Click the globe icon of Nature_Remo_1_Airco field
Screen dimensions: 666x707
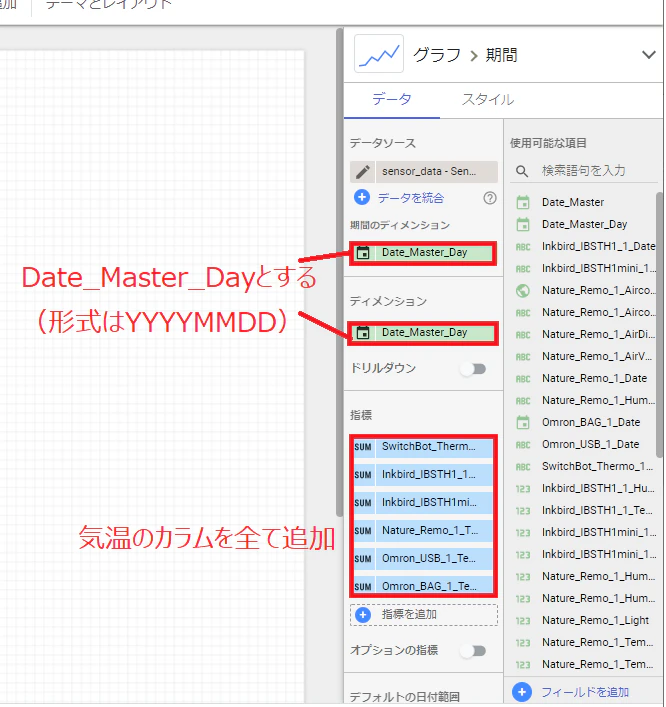[523, 291]
